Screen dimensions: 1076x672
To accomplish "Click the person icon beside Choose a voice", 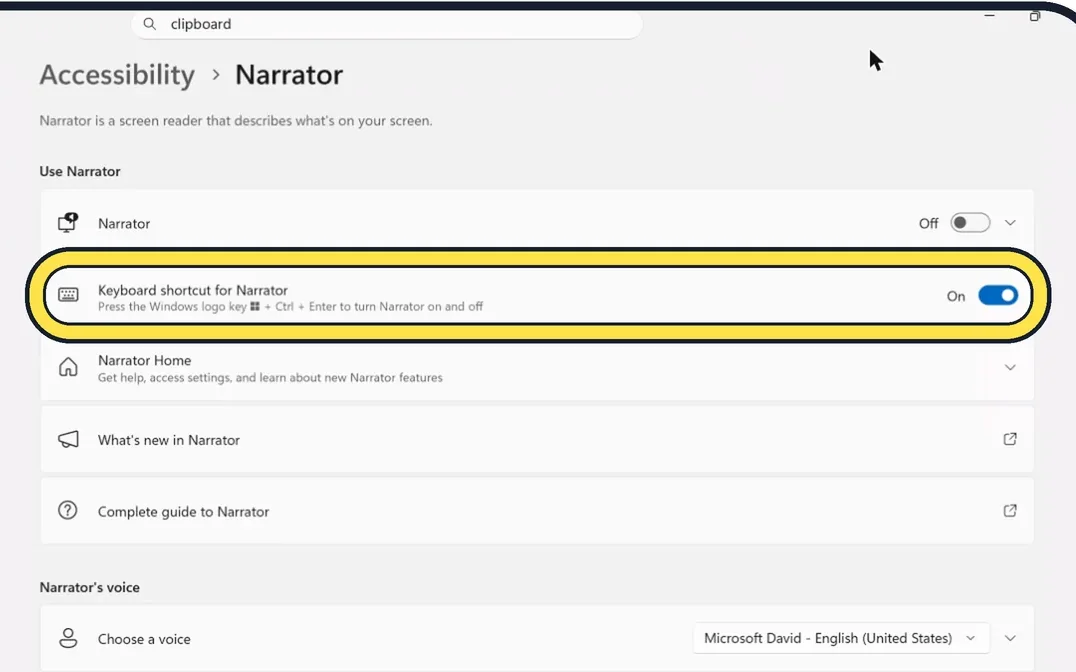I will point(68,638).
